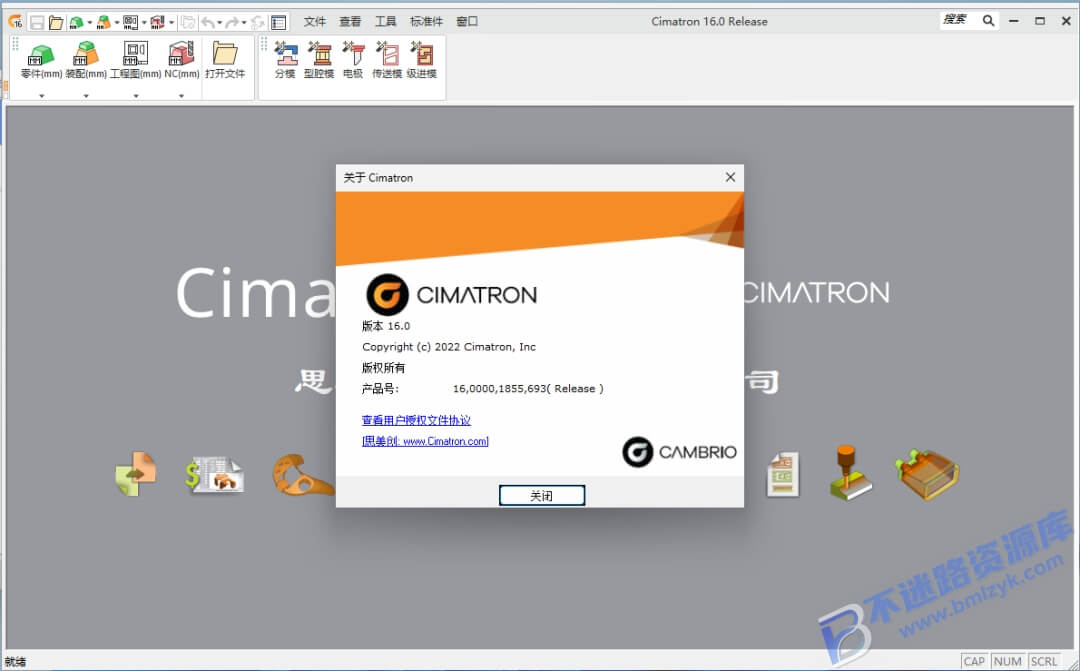The height and width of the screenshot is (671, 1080).
Task: Open the 查看 menu
Action: (350, 21)
